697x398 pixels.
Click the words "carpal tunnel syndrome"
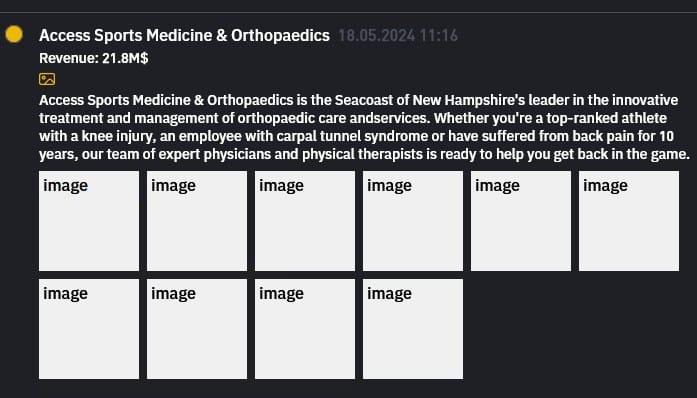coord(353,136)
